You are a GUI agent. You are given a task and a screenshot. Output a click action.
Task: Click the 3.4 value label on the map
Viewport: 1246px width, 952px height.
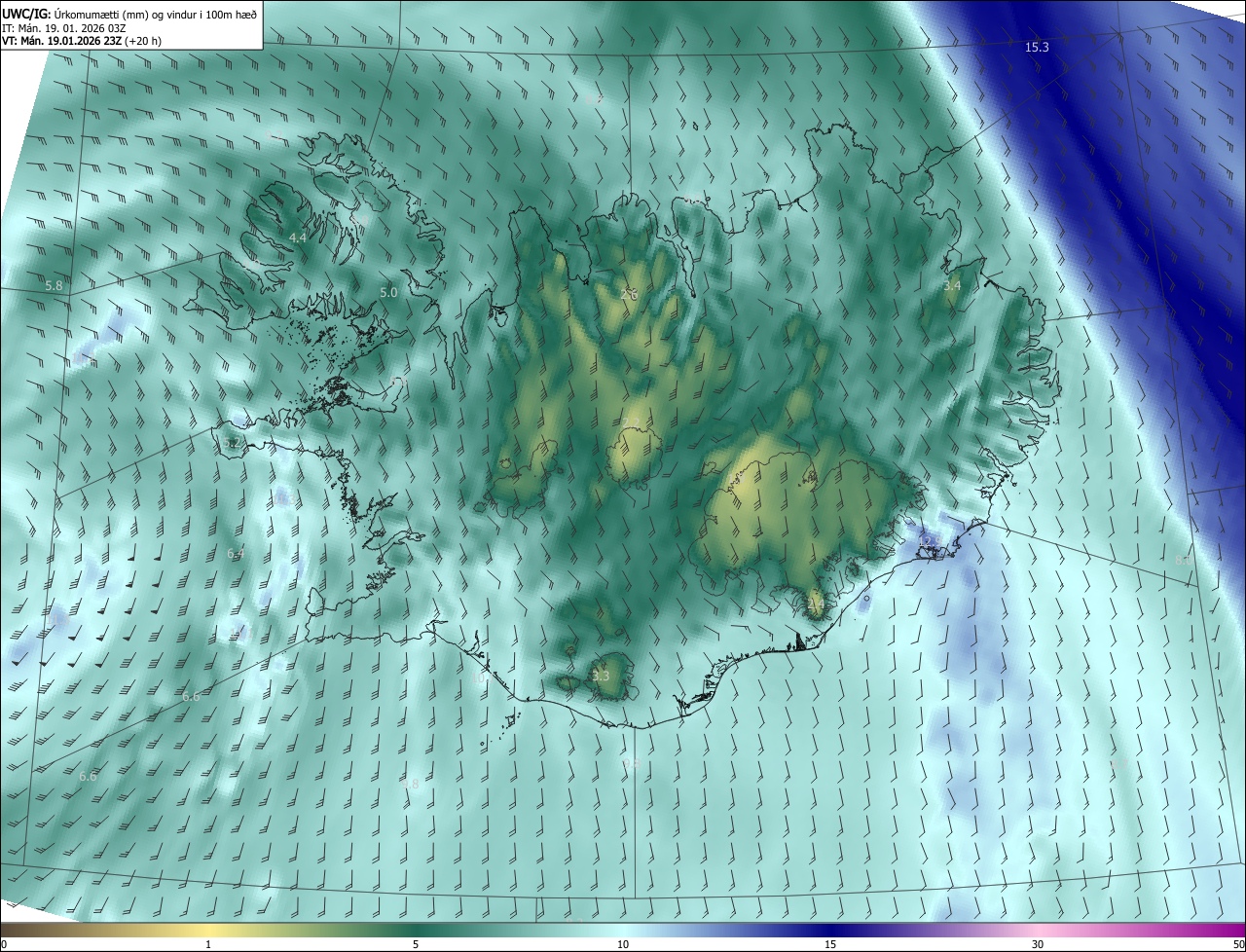(x=952, y=285)
